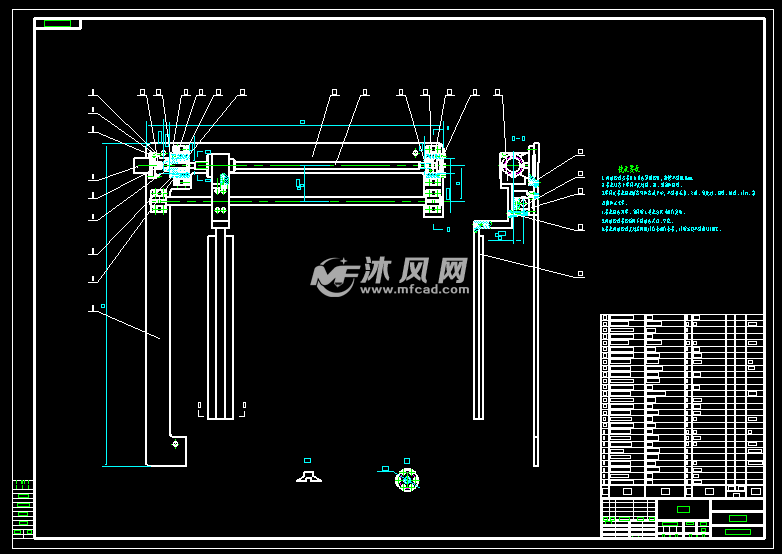Click the parts list table on the right
782x554 pixels.
coord(682,405)
